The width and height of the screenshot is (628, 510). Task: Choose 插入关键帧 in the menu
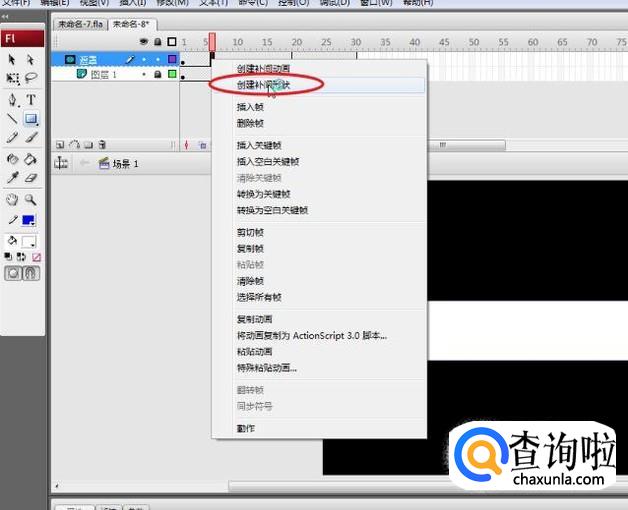(x=259, y=145)
